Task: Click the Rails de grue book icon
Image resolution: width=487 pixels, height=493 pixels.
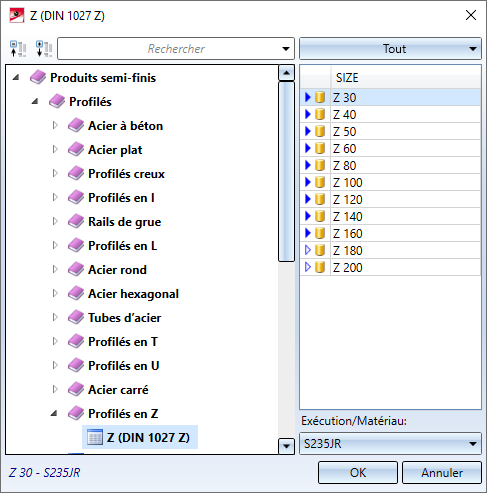Action: point(76,222)
